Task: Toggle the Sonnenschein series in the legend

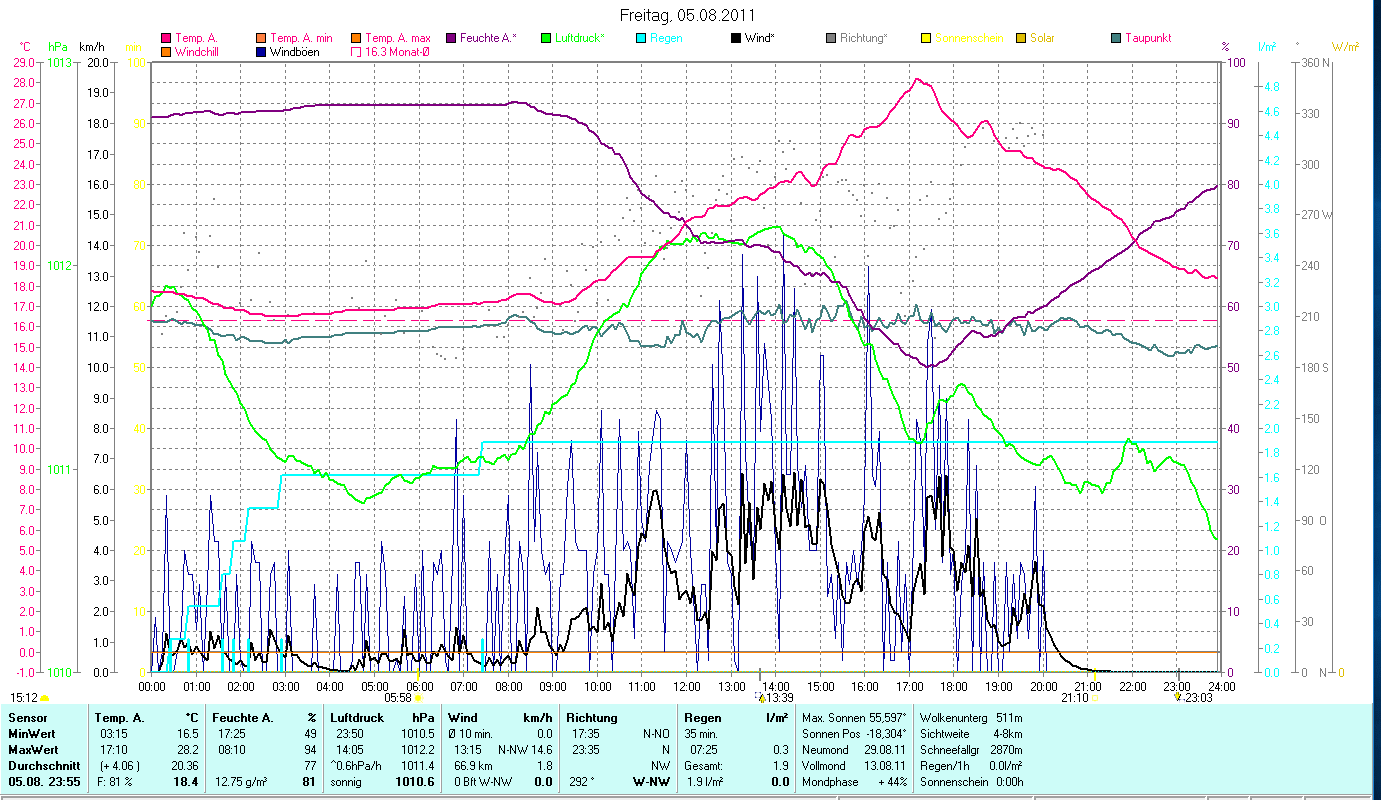Action: coord(967,38)
